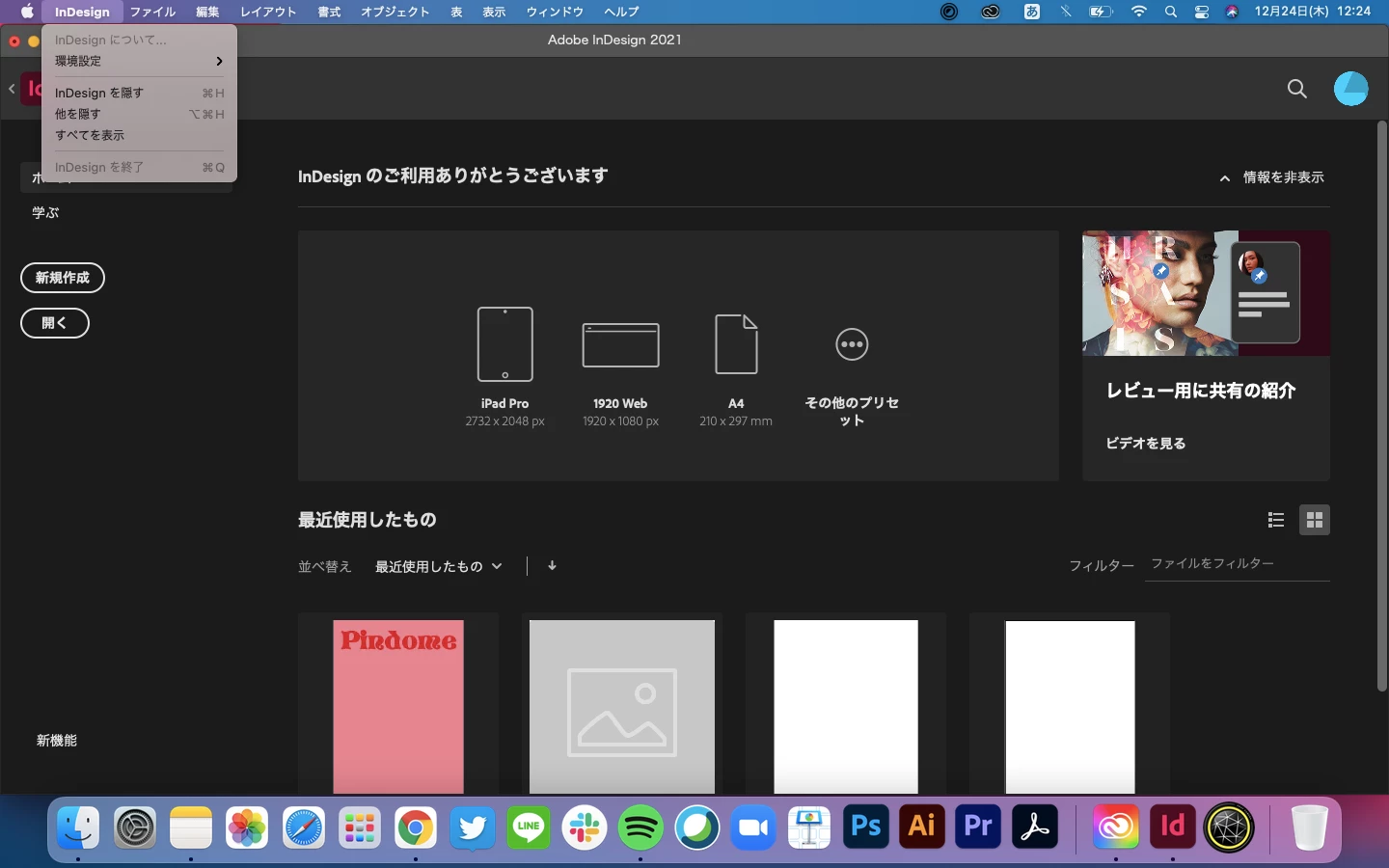Screen dimensions: 1389x868
Task: Open Wi-Fi status in menu bar
Action: [x=1139, y=12]
